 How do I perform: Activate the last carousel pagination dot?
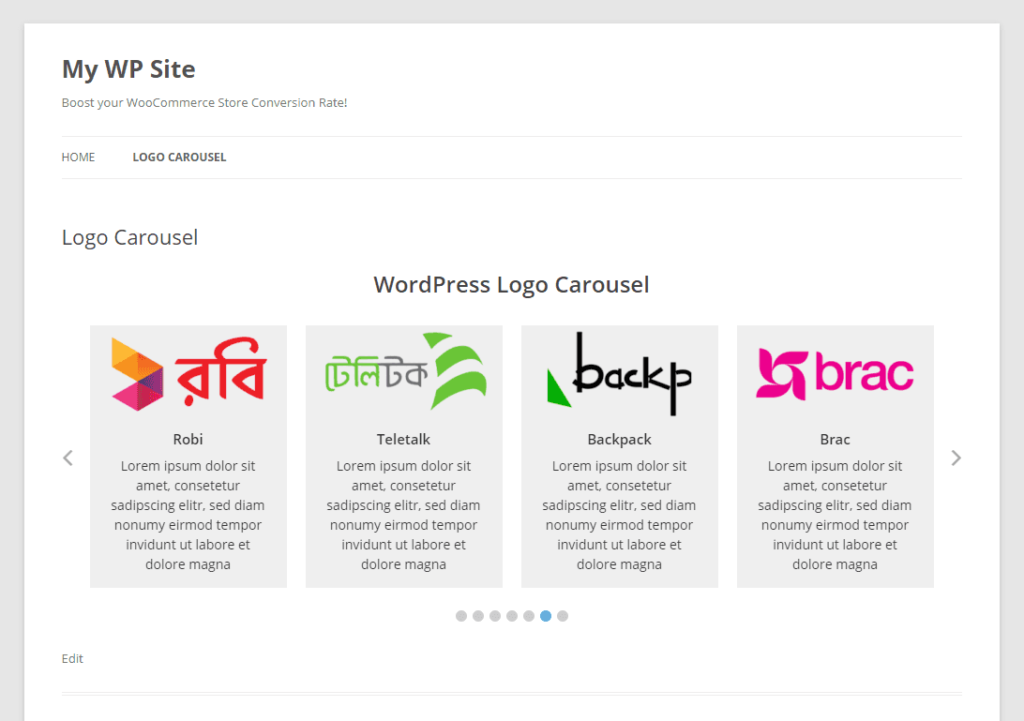click(562, 616)
